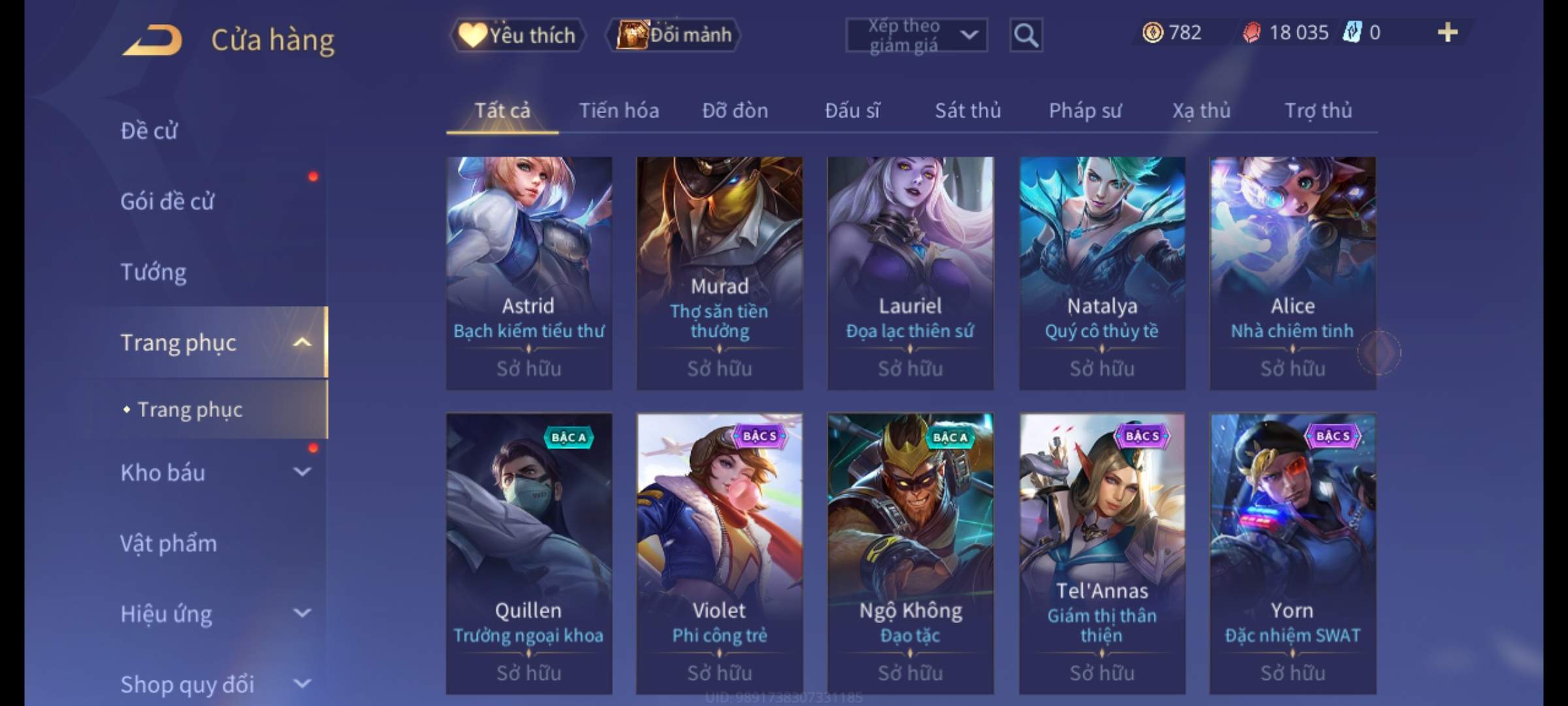Open Gói đề cử in sidebar
This screenshot has width=1568, height=706.
(x=167, y=201)
